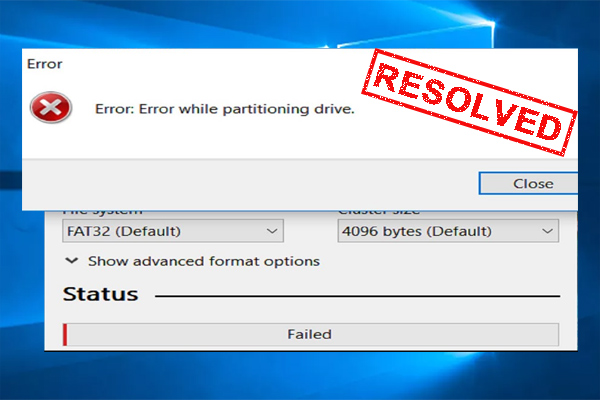
Task: Click the red error X icon
Action: (x=51, y=108)
